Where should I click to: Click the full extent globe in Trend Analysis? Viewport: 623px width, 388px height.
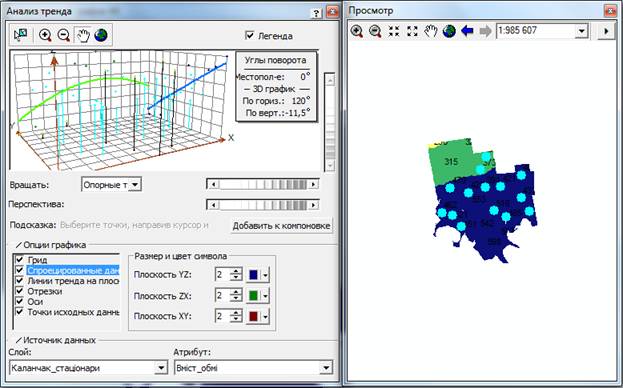101,35
